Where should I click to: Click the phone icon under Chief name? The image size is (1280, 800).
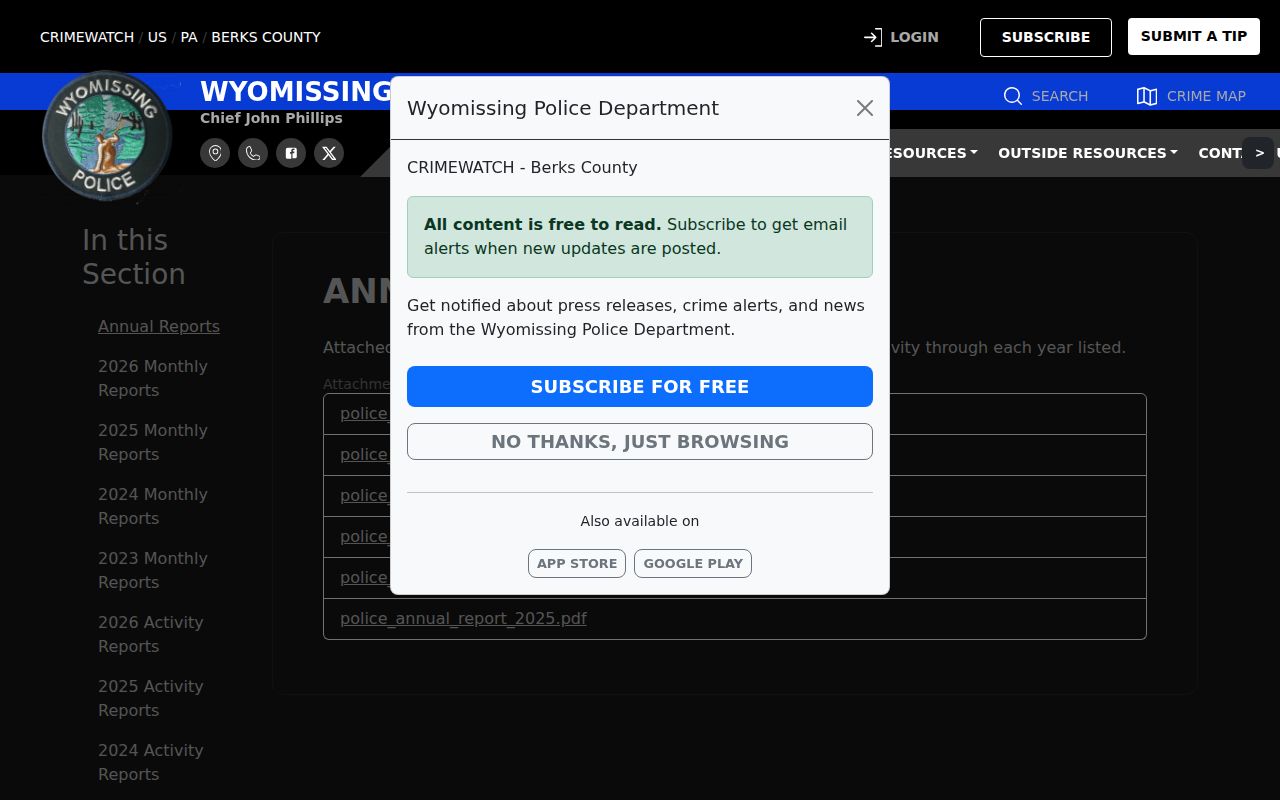pyautogui.click(x=253, y=153)
